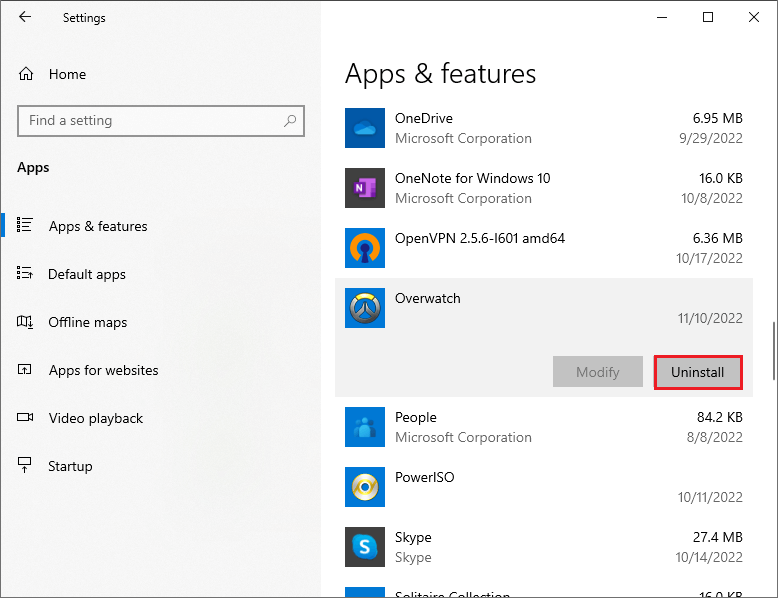Click the 6.95 MB size for OneDrive
The width and height of the screenshot is (778, 598).
717,118
